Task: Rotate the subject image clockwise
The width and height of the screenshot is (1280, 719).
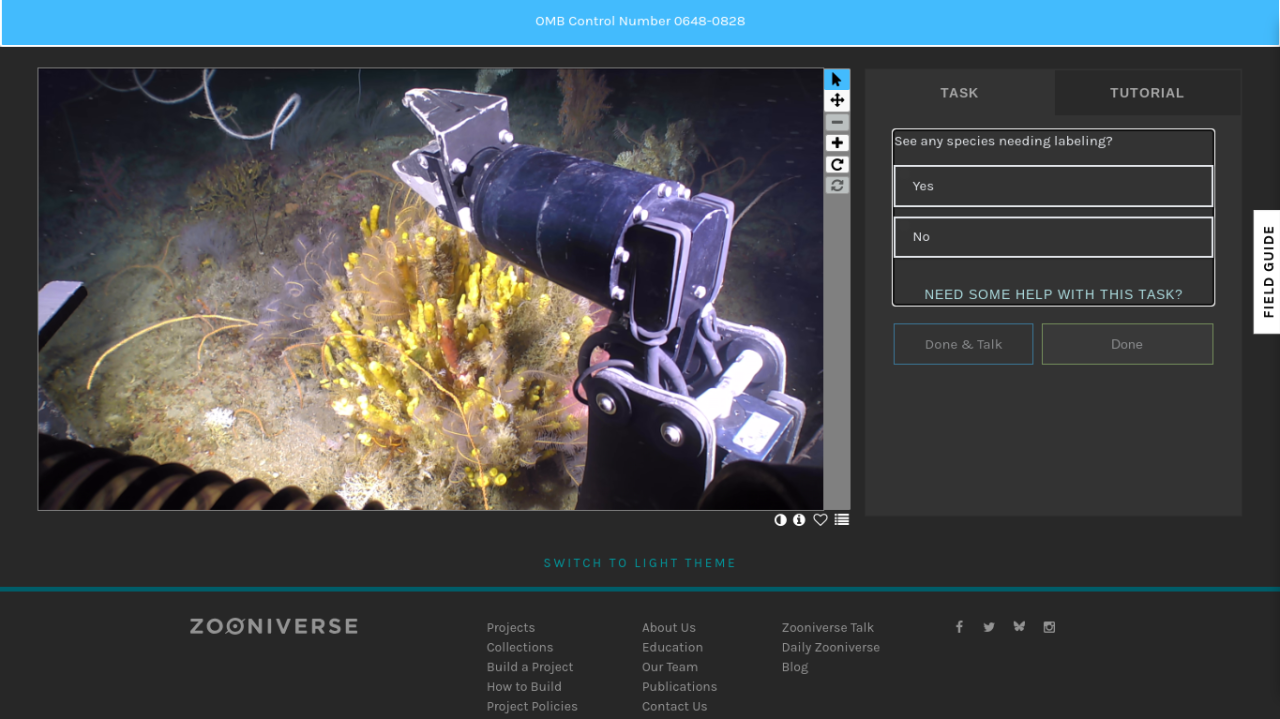Action: click(837, 164)
